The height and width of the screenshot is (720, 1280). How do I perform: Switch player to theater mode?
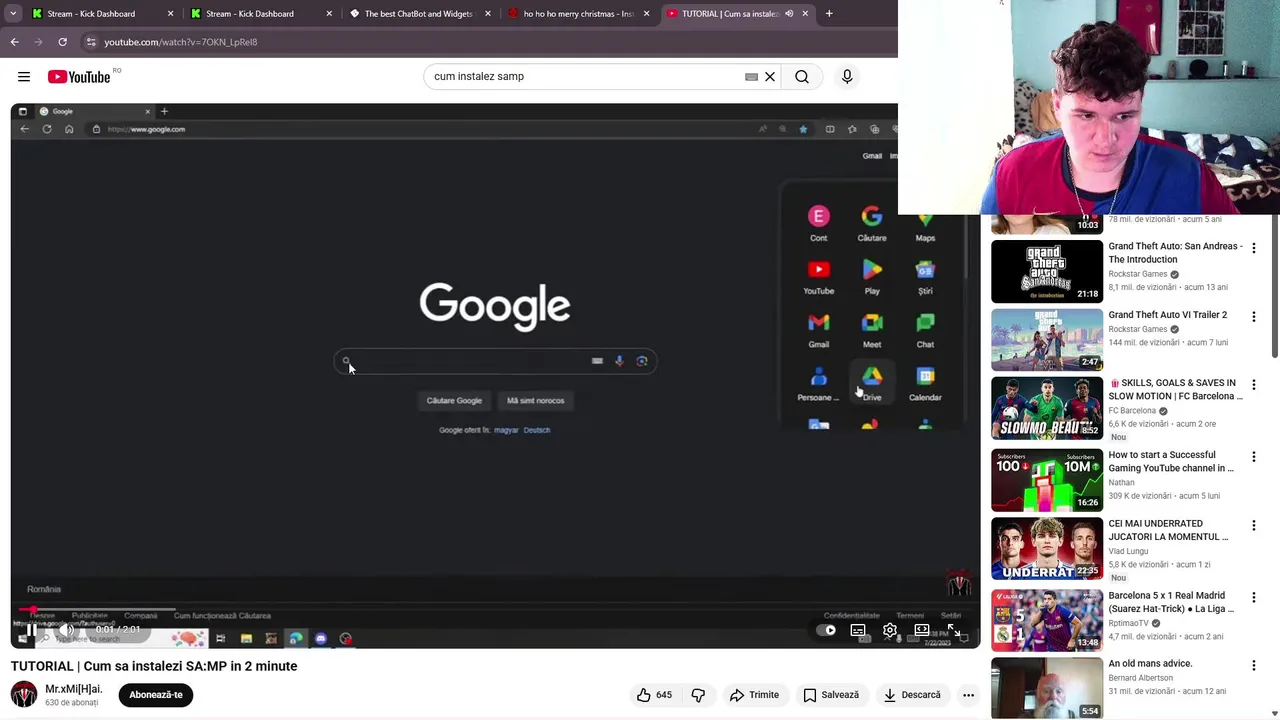point(922,630)
